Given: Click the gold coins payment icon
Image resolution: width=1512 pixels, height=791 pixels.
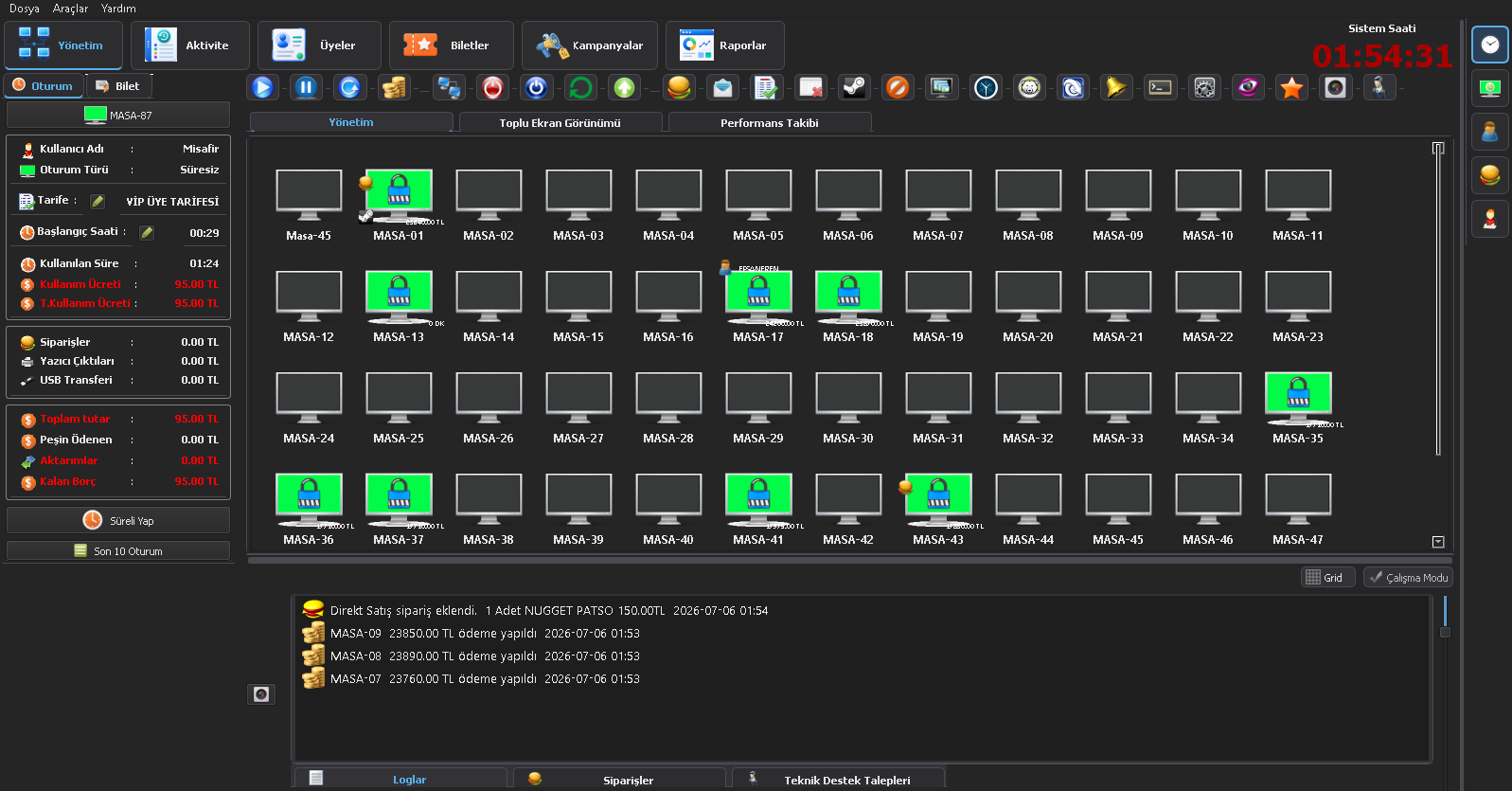Looking at the screenshot, I should pyautogui.click(x=395, y=87).
